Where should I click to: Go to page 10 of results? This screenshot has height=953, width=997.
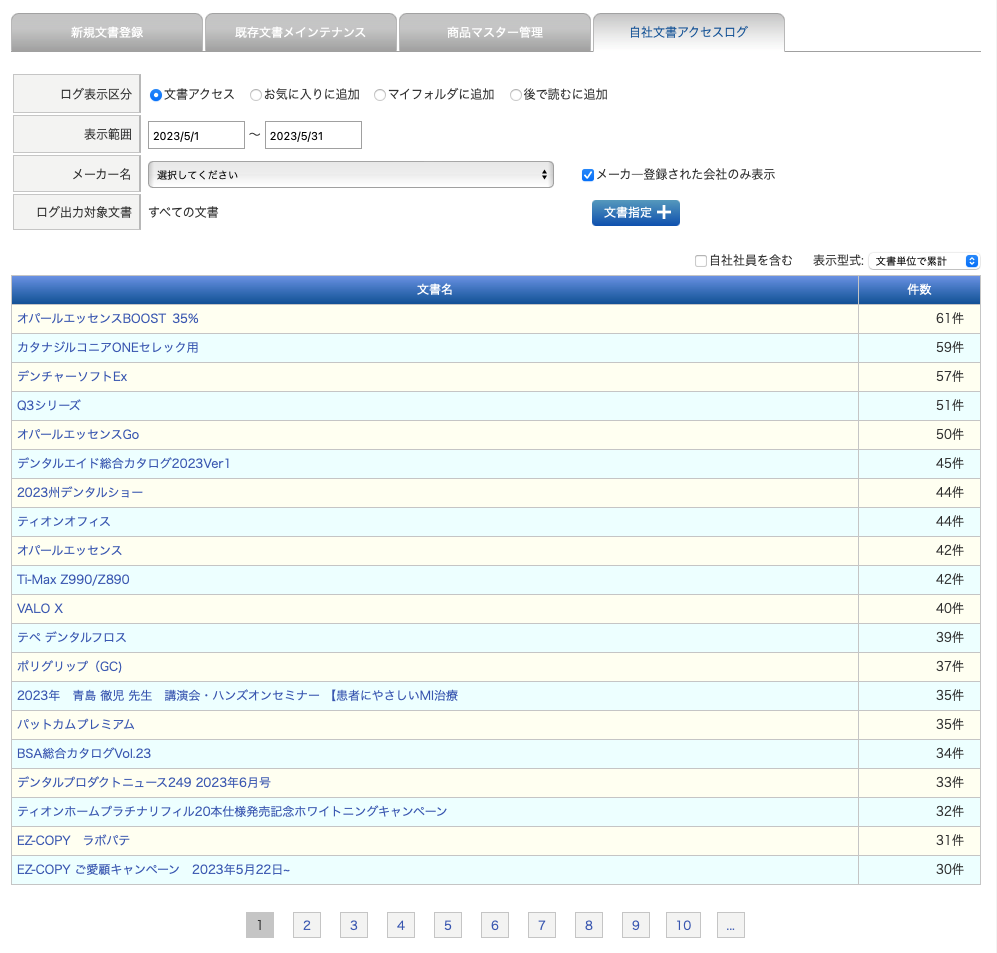pyautogui.click(x=684, y=925)
